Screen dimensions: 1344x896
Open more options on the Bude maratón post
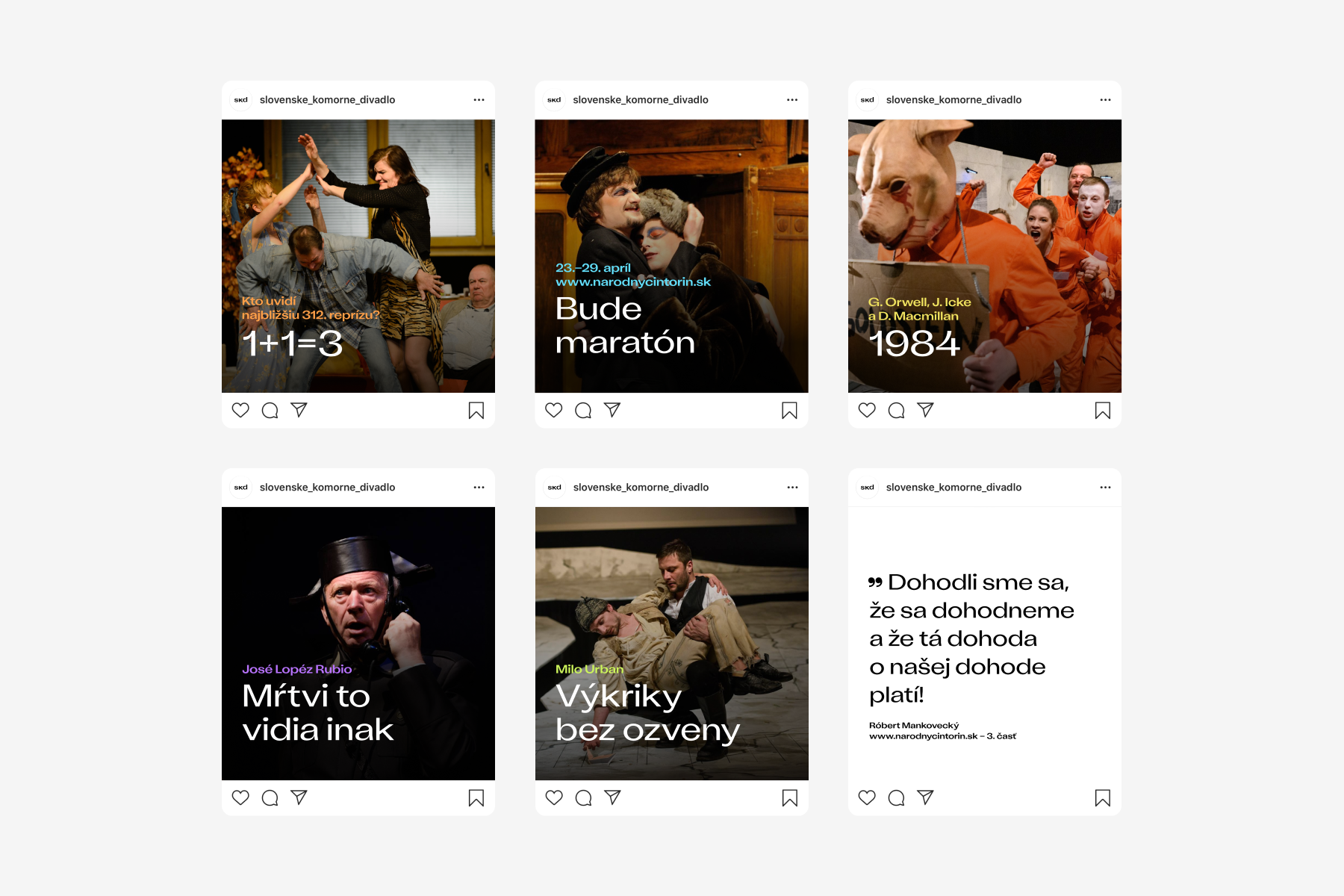point(792,100)
